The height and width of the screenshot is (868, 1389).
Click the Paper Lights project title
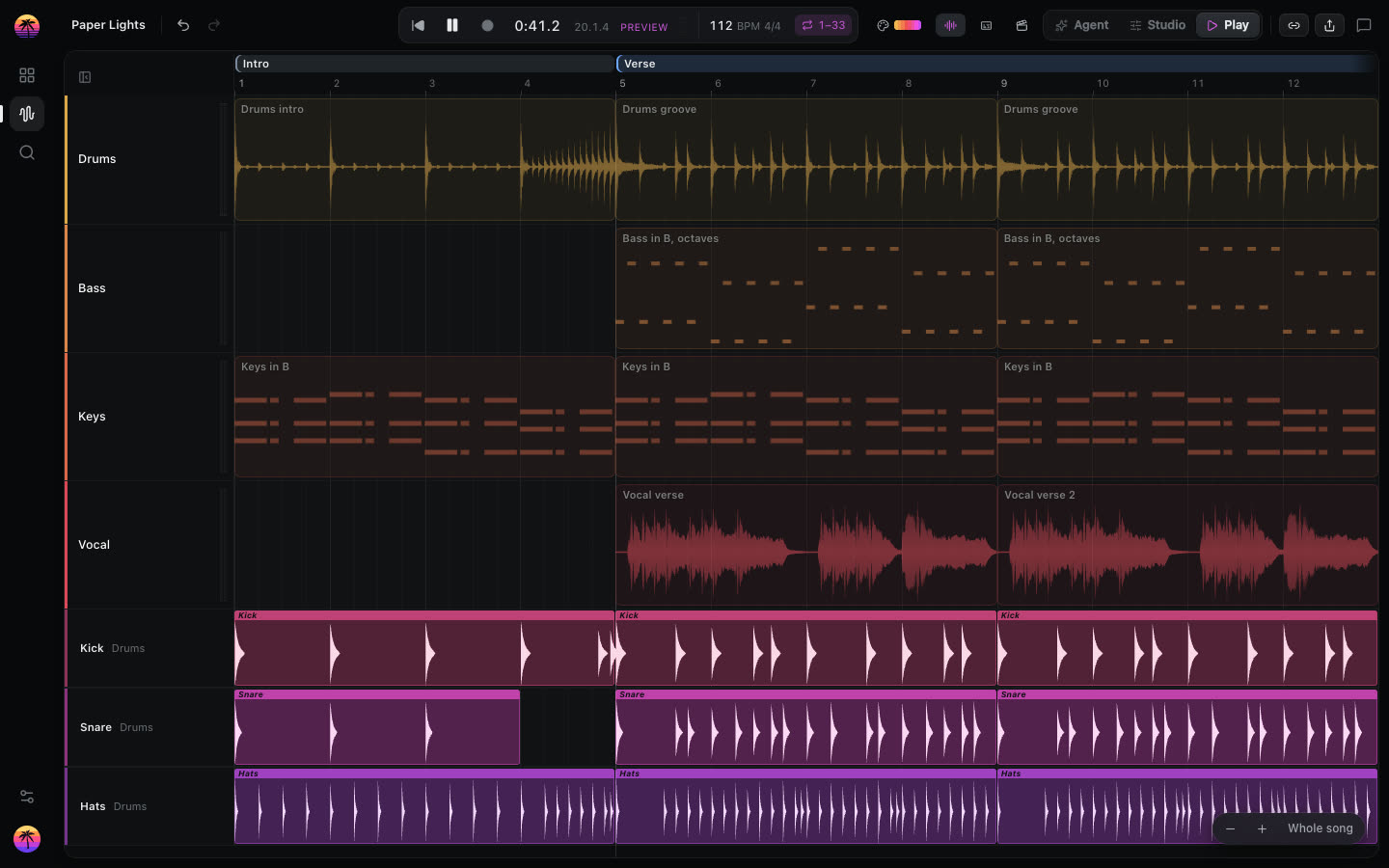108,25
